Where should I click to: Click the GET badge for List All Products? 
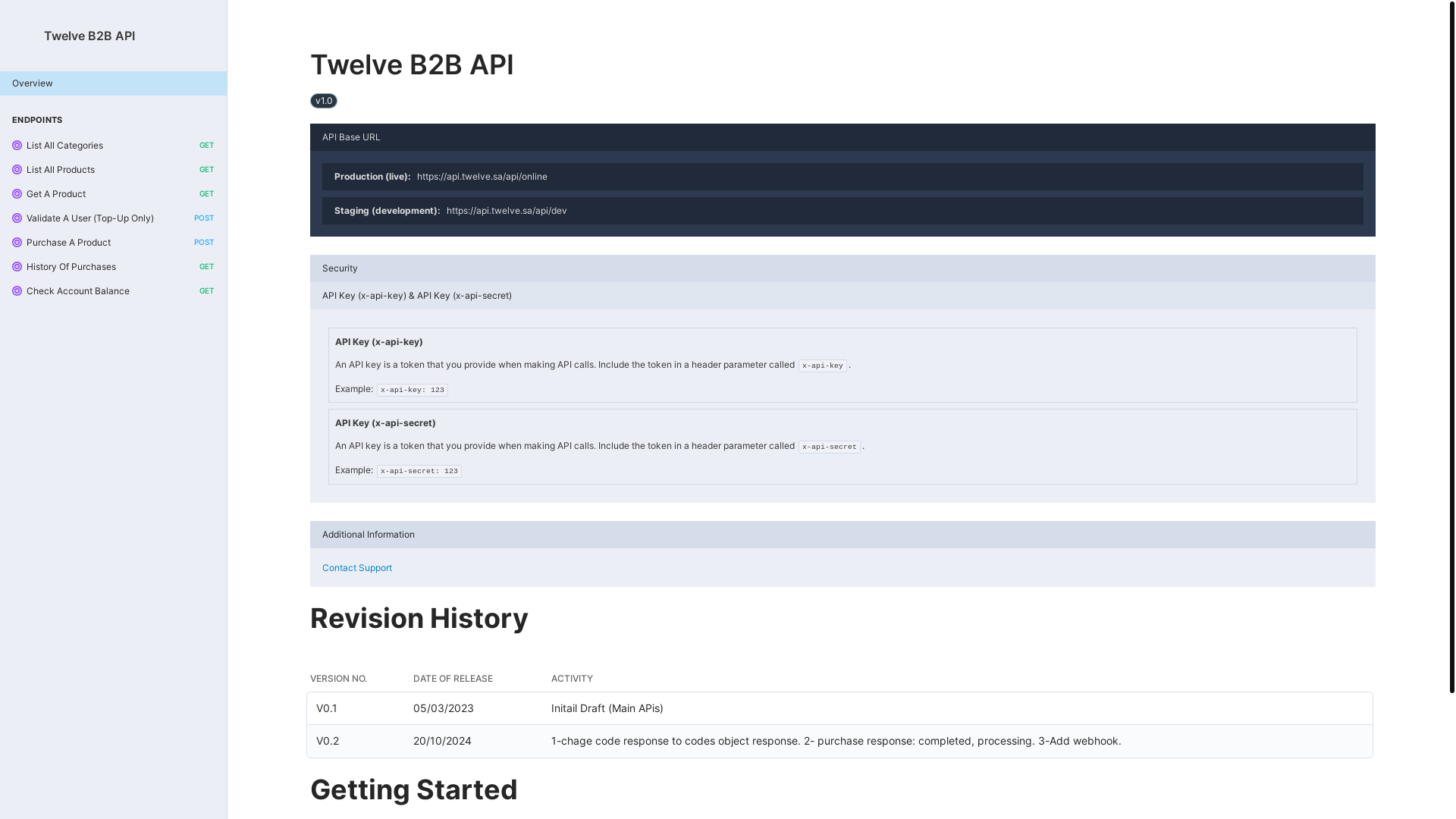click(206, 170)
